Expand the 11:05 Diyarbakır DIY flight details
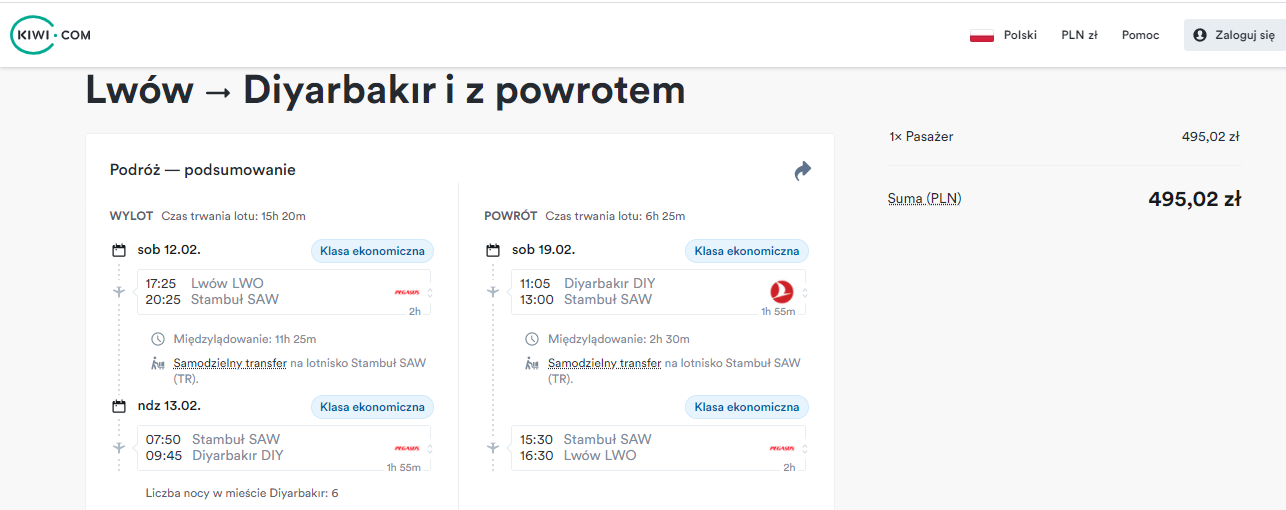The width and height of the screenshot is (1286, 510). tap(658, 292)
